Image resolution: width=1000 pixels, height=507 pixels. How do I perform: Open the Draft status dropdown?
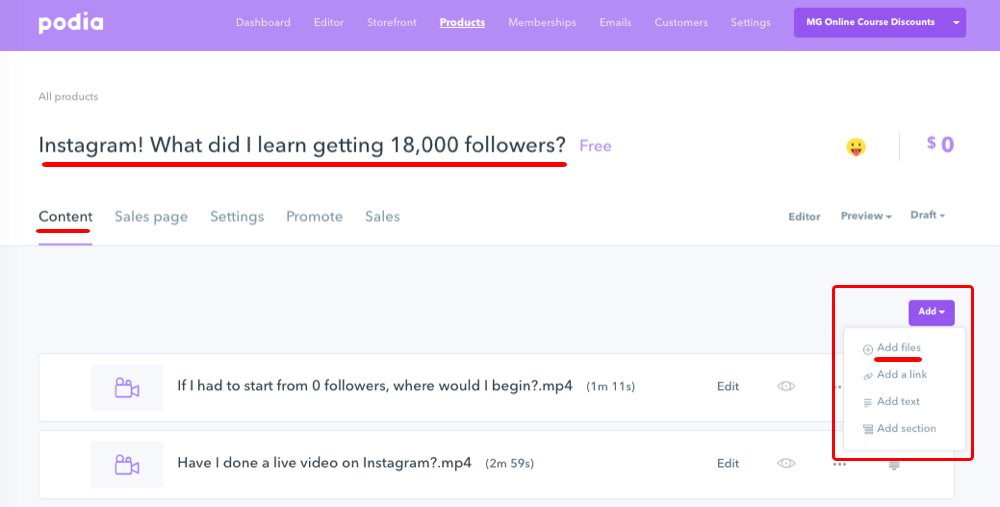tap(927, 215)
